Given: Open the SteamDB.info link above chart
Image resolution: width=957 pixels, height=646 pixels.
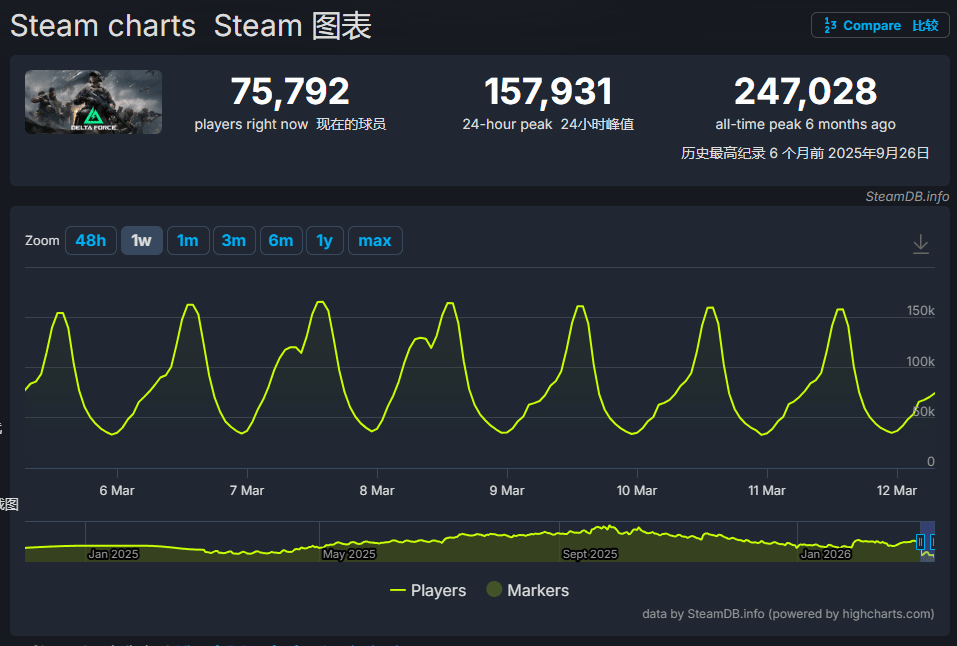Looking at the screenshot, I should [x=907, y=197].
